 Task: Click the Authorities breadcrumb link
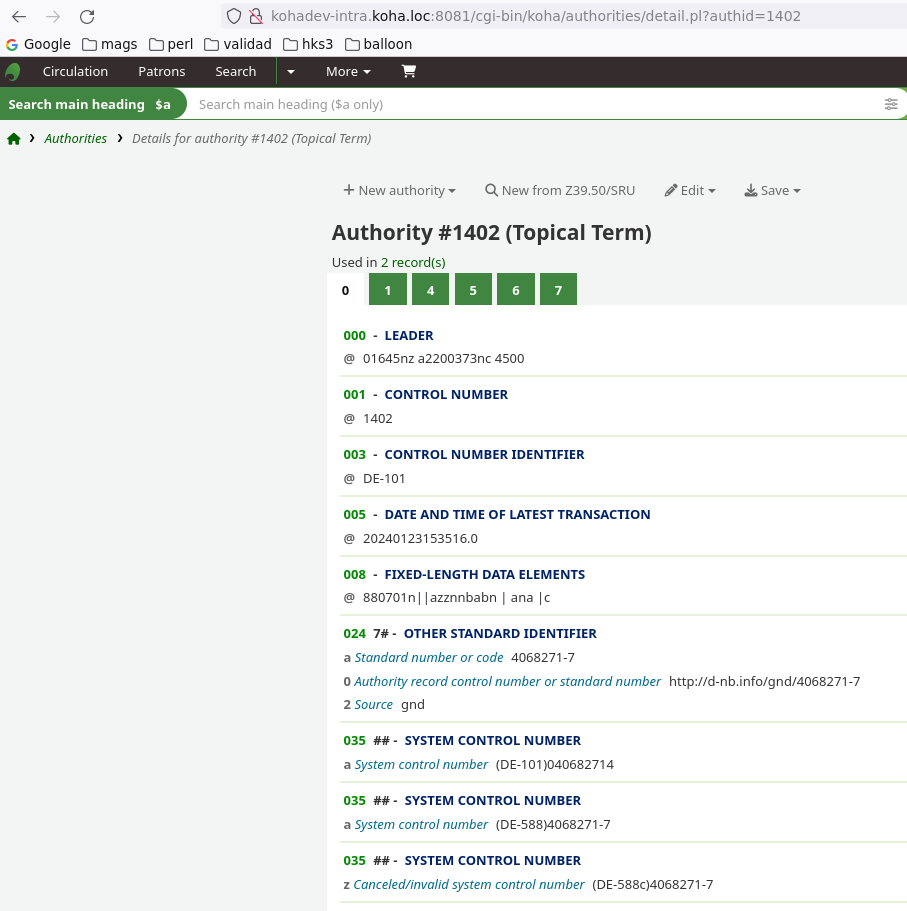[x=75, y=139]
